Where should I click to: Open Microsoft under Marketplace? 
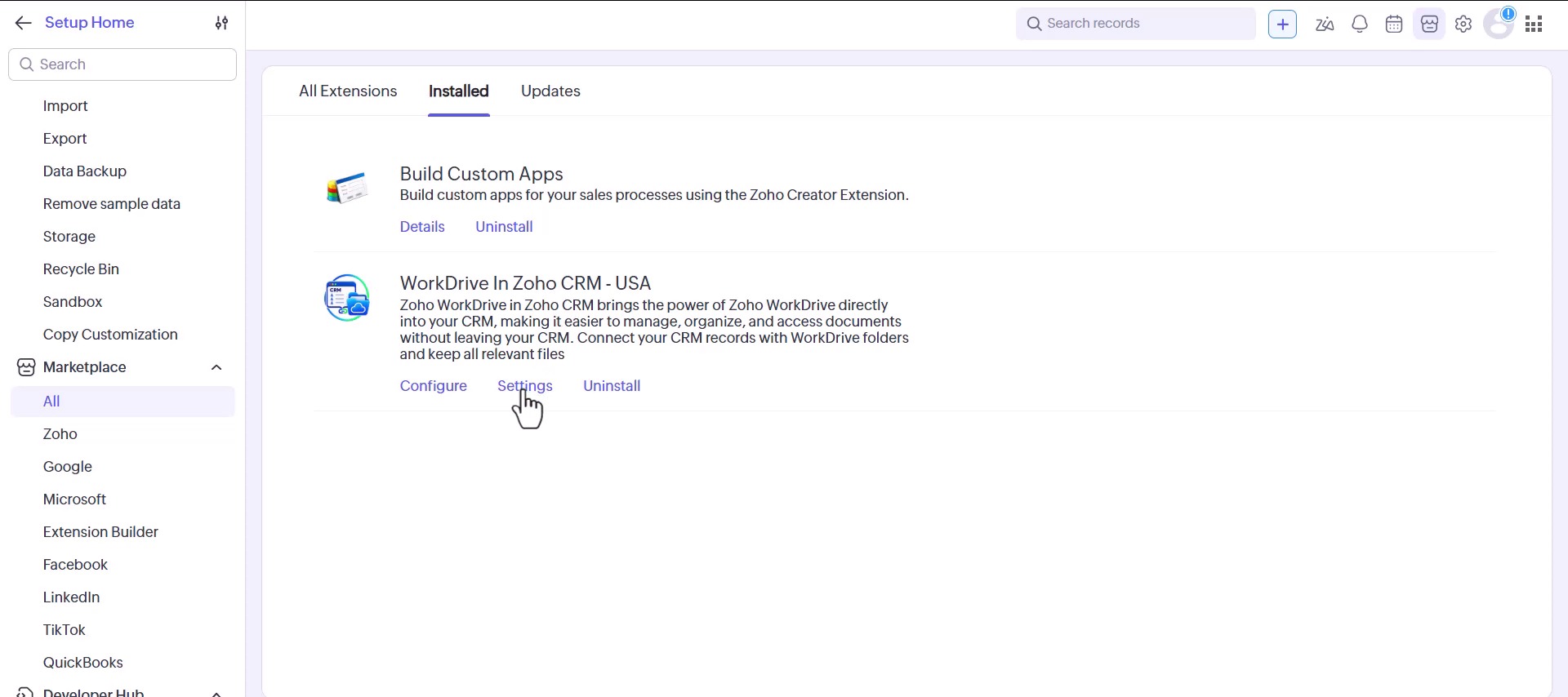pyautogui.click(x=75, y=499)
